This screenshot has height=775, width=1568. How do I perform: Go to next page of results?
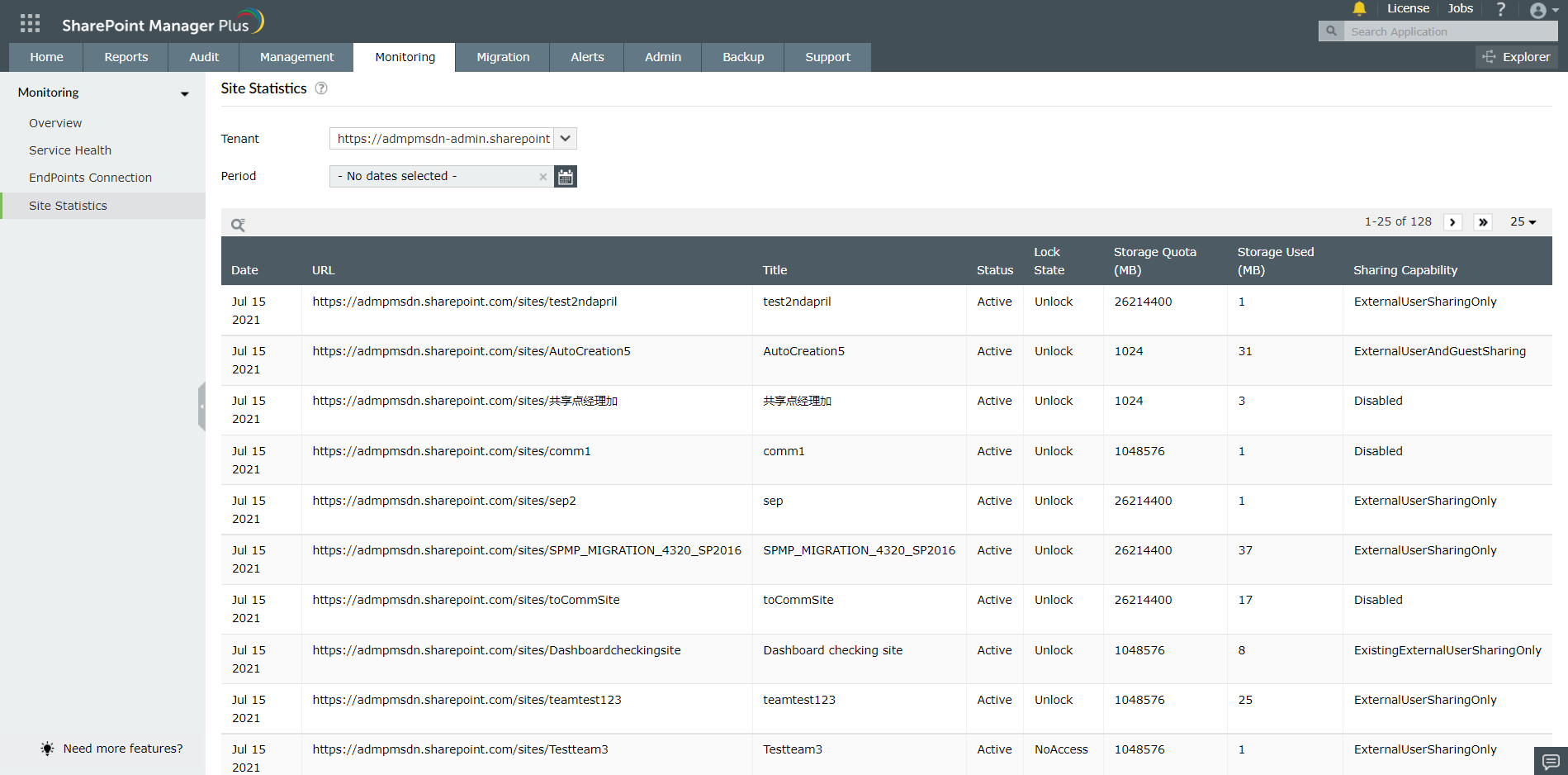pyautogui.click(x=1452, y=221)
